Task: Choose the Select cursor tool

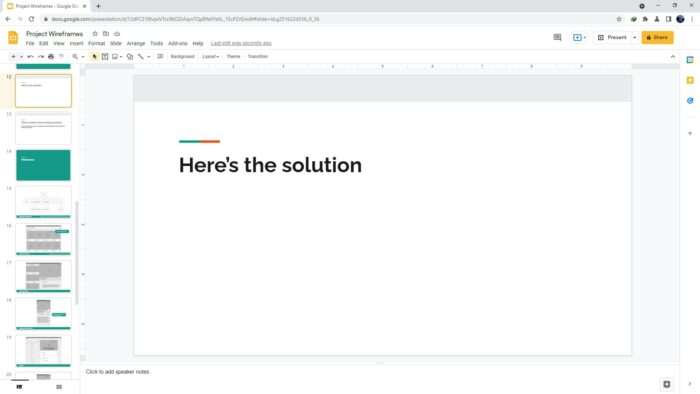Action: point(94,57)
